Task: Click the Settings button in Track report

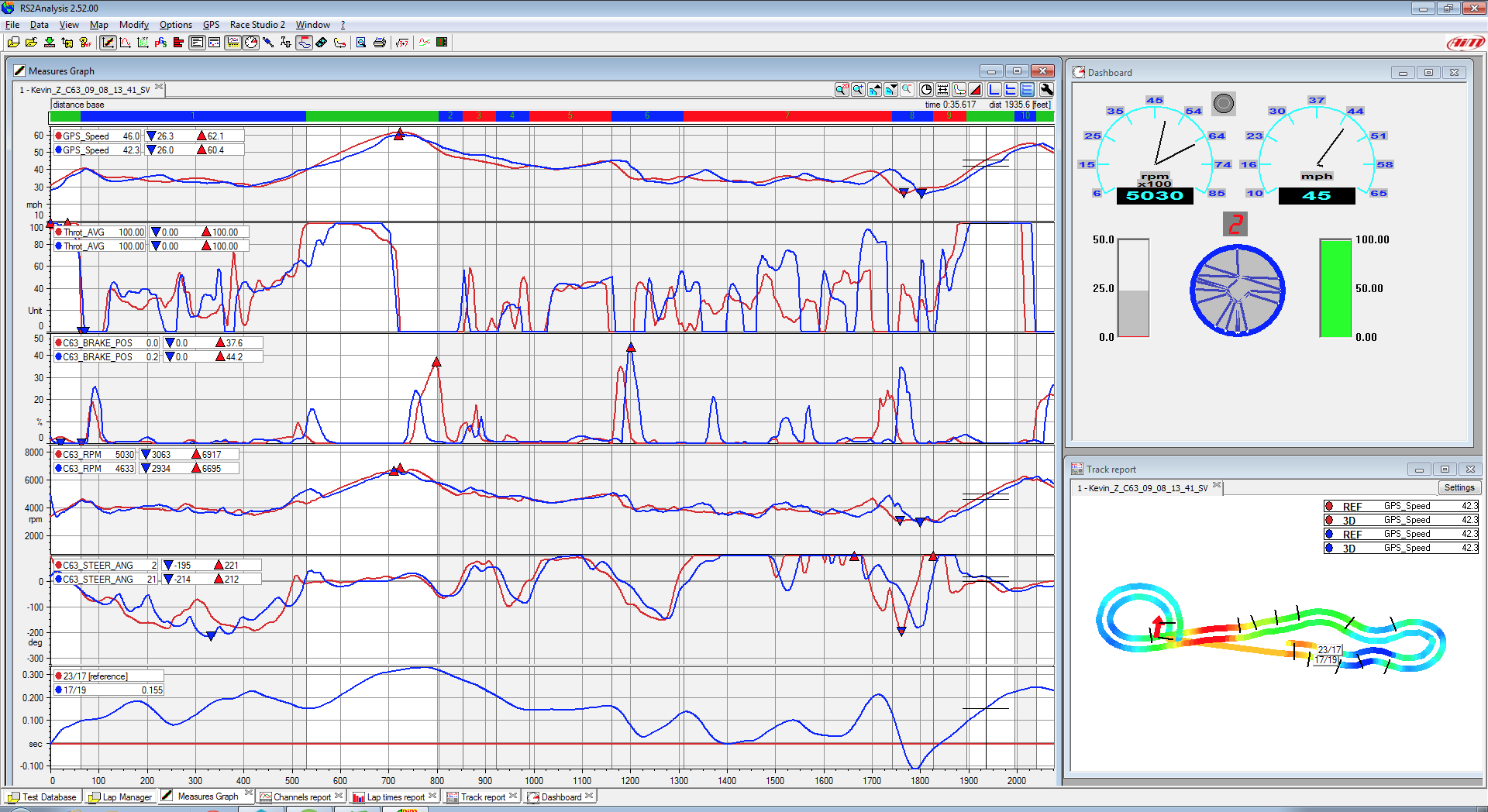Action: coord(1459,487)
